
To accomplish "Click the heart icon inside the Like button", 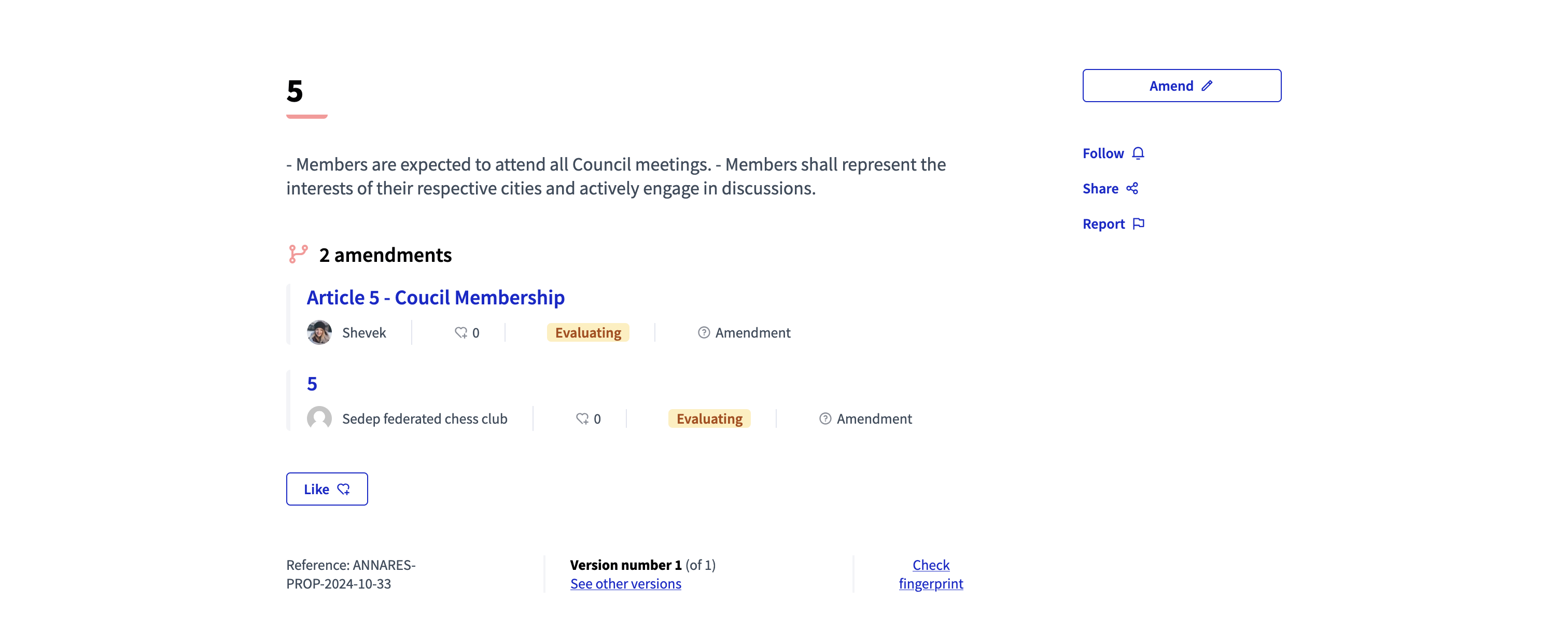I will 343,489.
